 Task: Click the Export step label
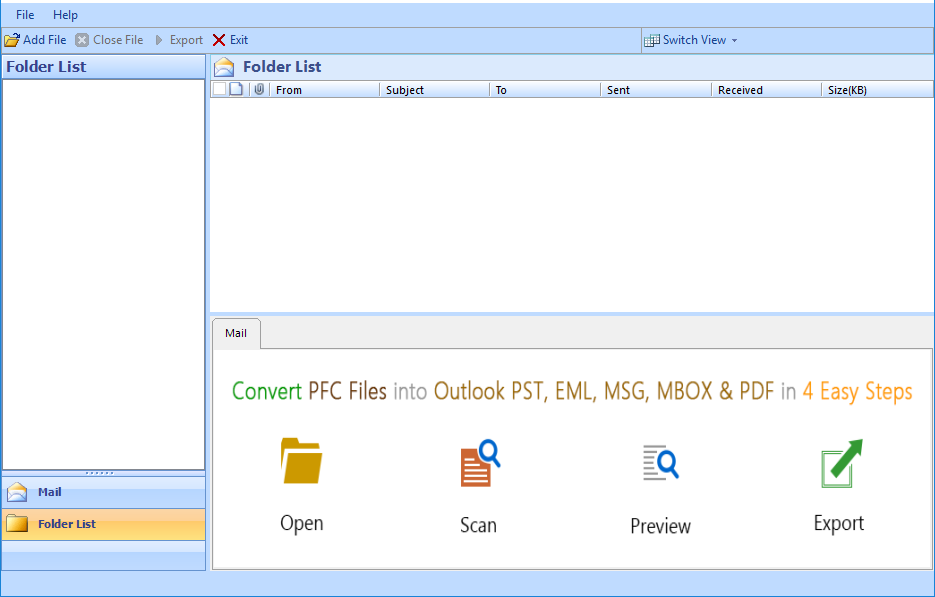838,523
